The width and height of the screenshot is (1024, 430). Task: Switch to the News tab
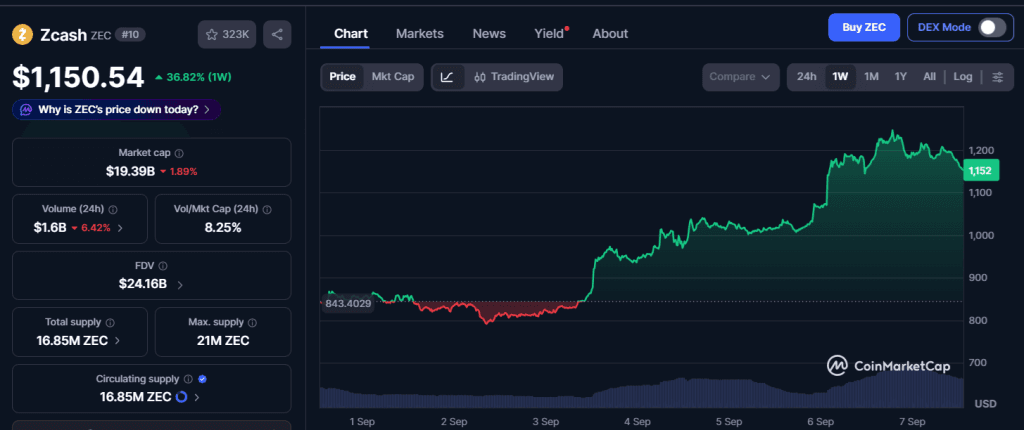point(489,33)
